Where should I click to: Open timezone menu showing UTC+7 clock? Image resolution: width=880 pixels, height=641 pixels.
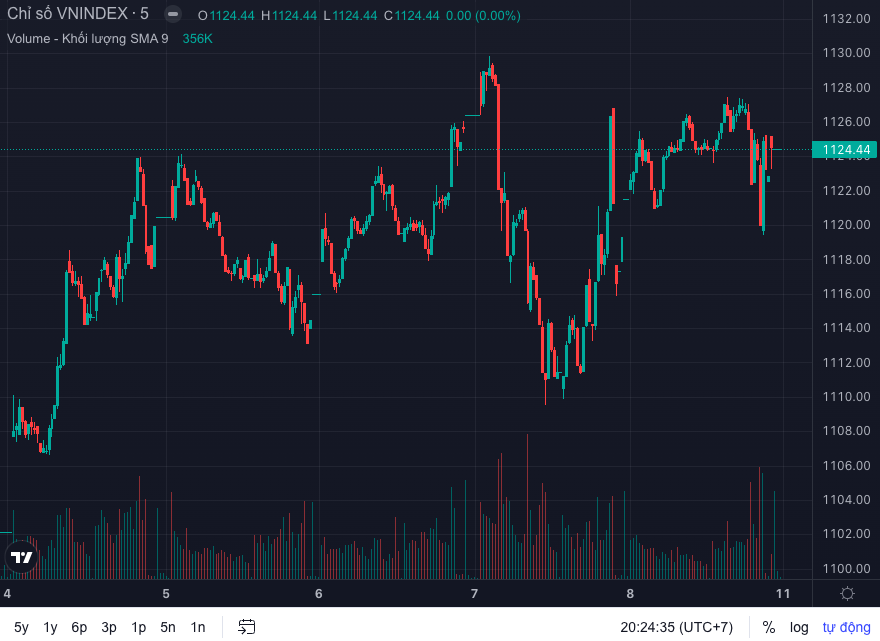(676, 627)
